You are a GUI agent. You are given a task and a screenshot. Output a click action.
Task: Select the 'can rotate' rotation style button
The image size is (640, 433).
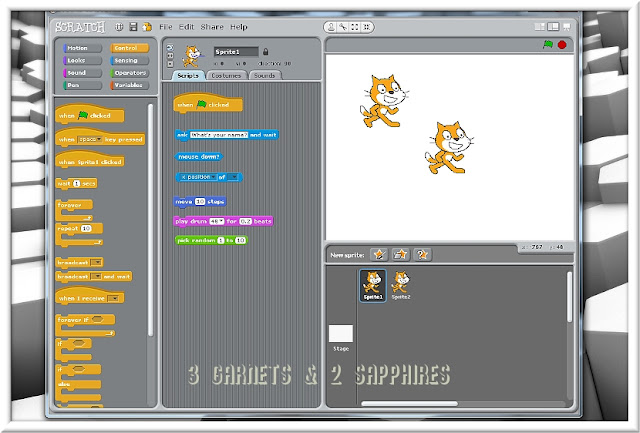[170, 47]
